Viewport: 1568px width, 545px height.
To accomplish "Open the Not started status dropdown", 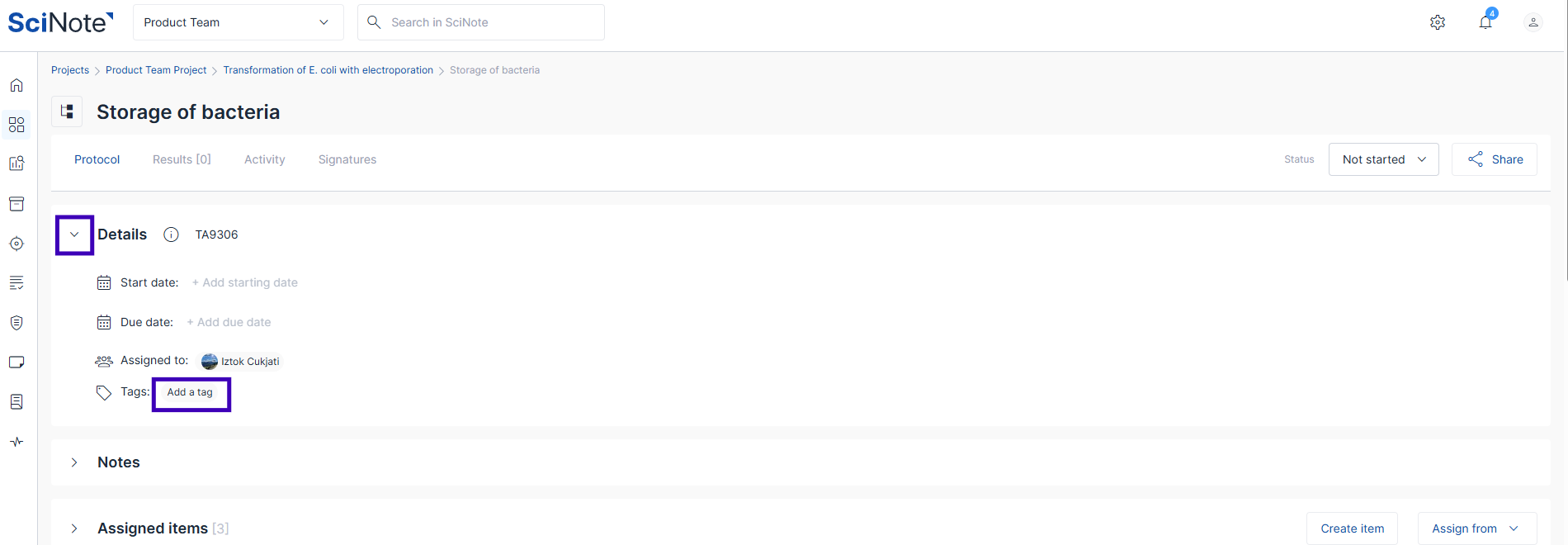I will (1383, 159).
